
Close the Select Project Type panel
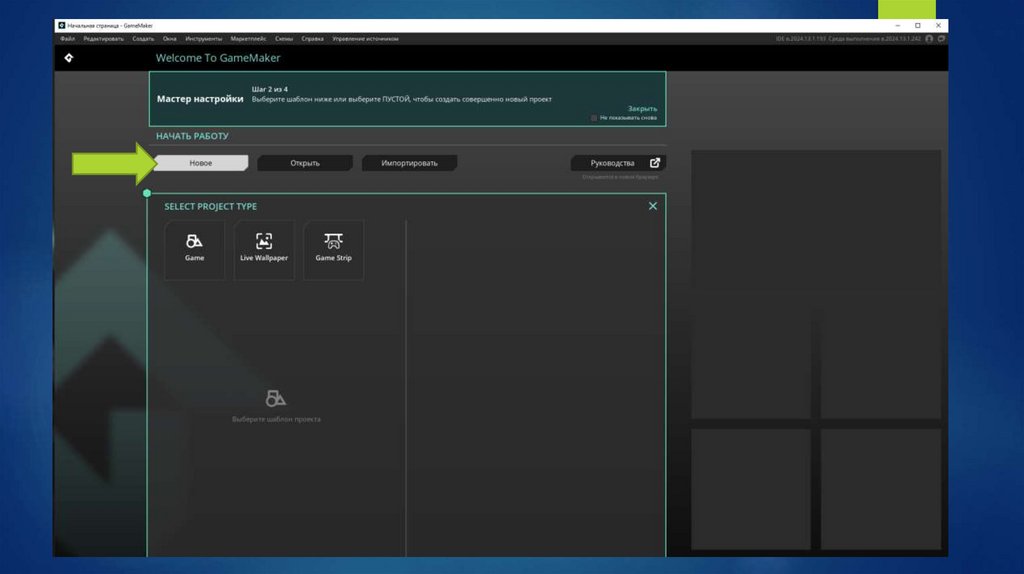(652, 206)
